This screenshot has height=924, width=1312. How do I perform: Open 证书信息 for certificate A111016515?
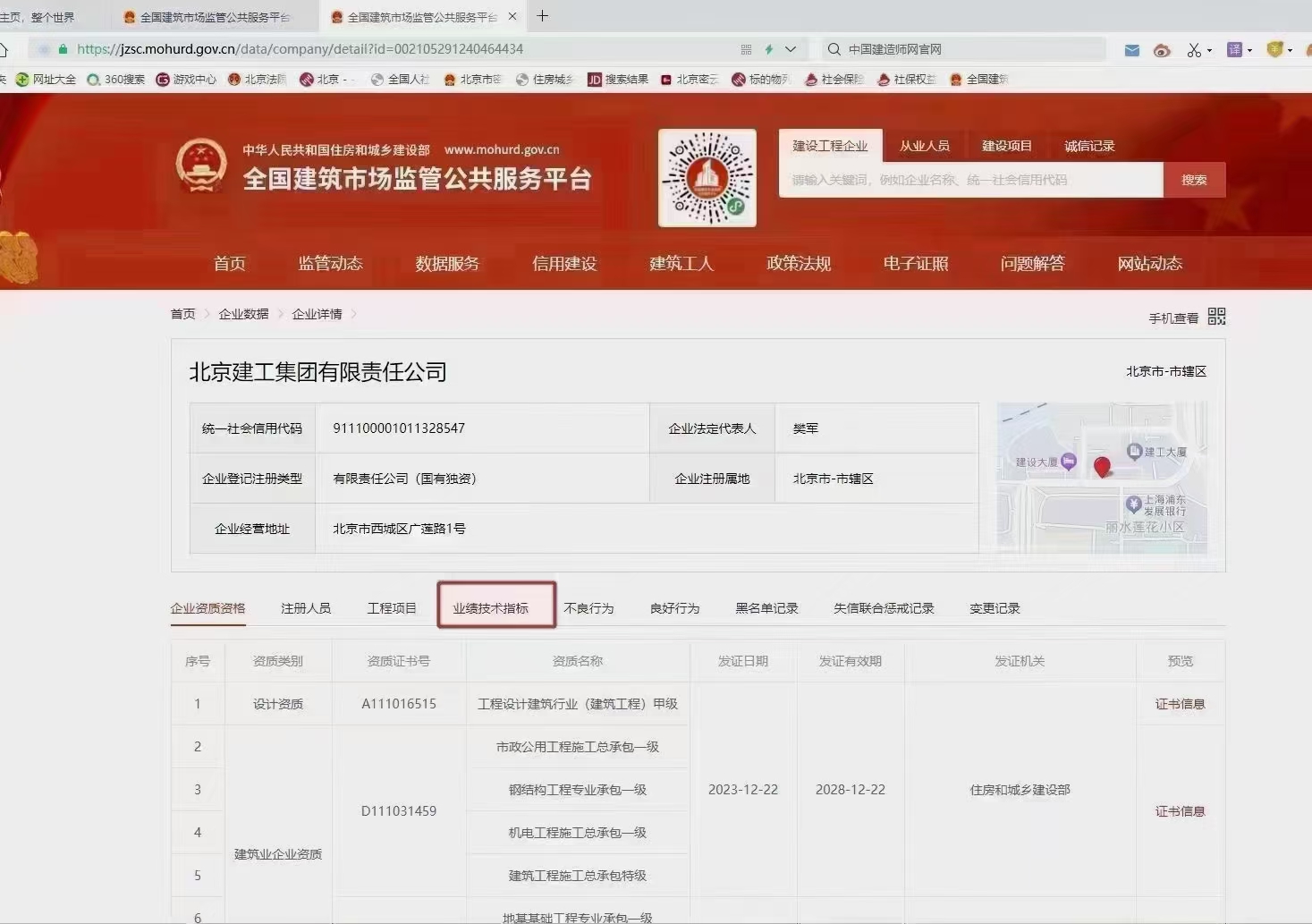[x=1180, y=704]
